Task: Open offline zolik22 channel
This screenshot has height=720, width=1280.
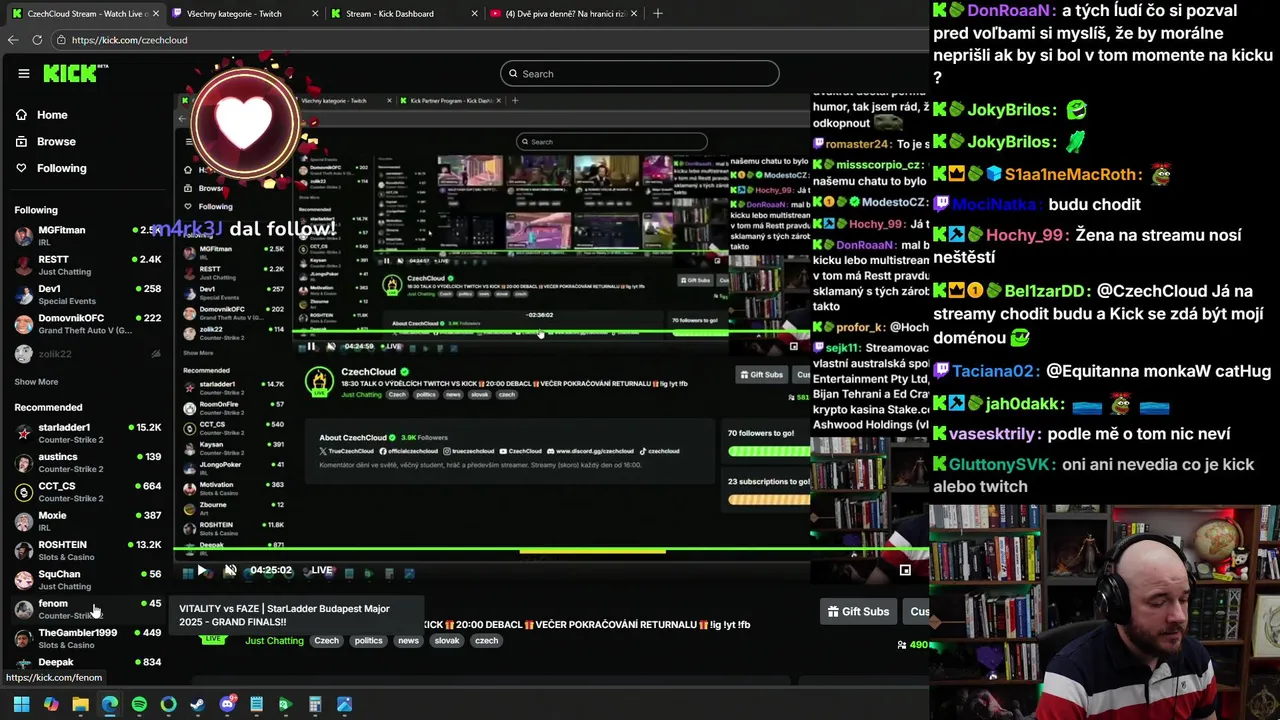Action: (x=88, y=354)
